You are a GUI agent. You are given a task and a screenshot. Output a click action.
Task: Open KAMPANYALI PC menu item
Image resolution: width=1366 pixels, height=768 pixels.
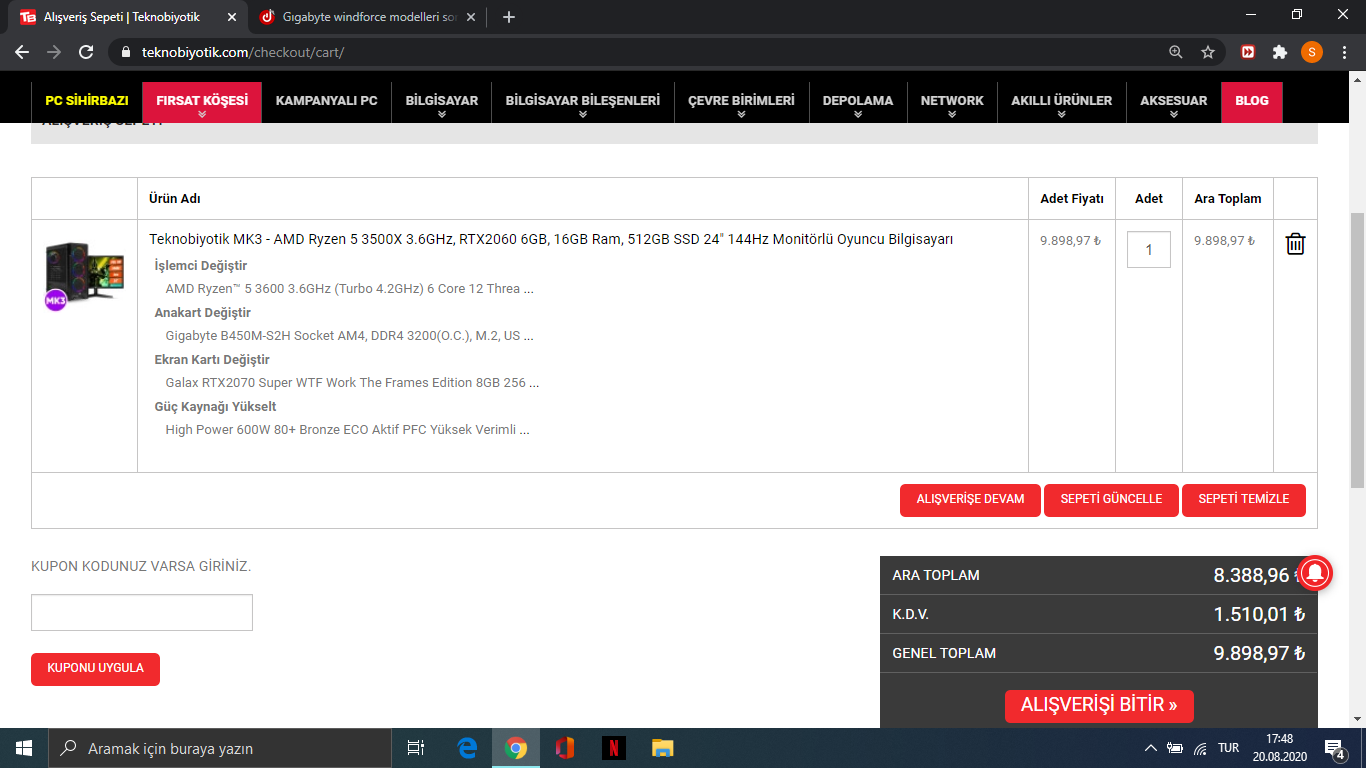pyautogui.click(x=327, y=101)
